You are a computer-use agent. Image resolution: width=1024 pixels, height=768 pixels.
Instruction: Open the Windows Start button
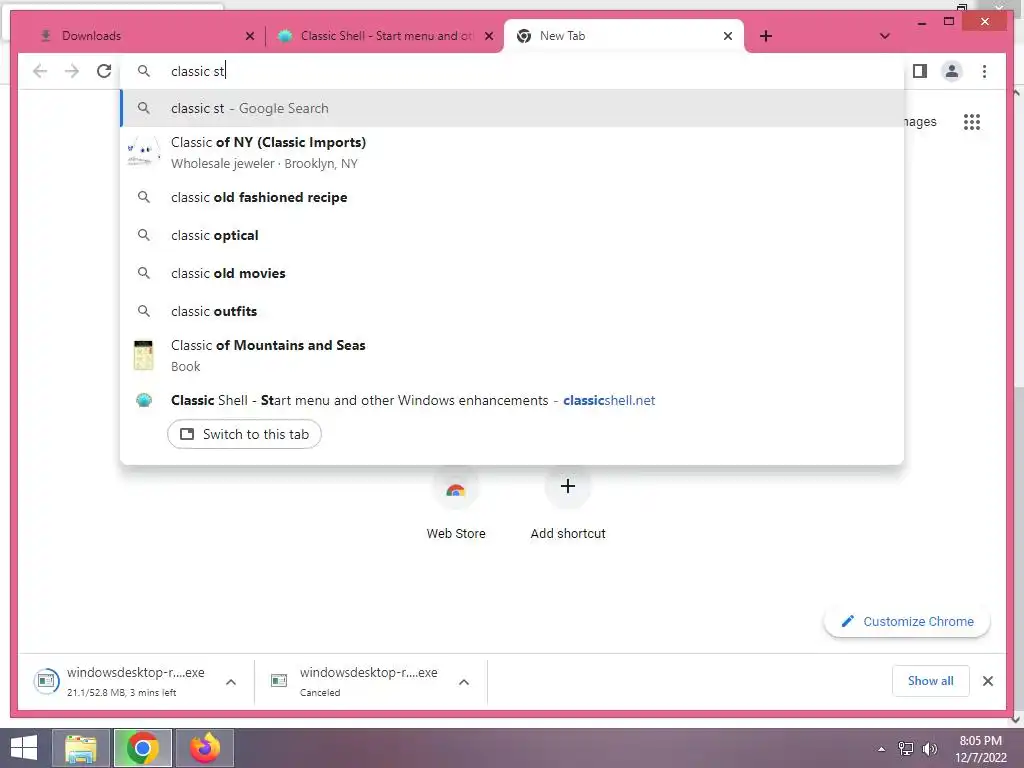click(x=24, y=748)
